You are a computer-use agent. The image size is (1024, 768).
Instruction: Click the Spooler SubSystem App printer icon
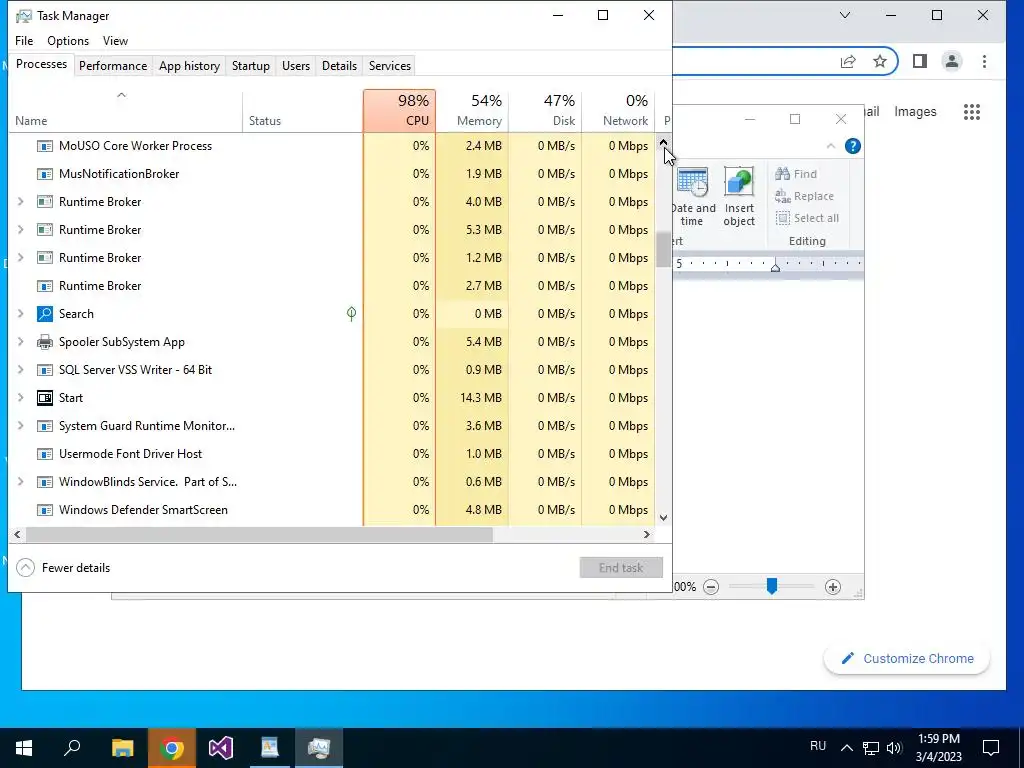tap(44, 342)
